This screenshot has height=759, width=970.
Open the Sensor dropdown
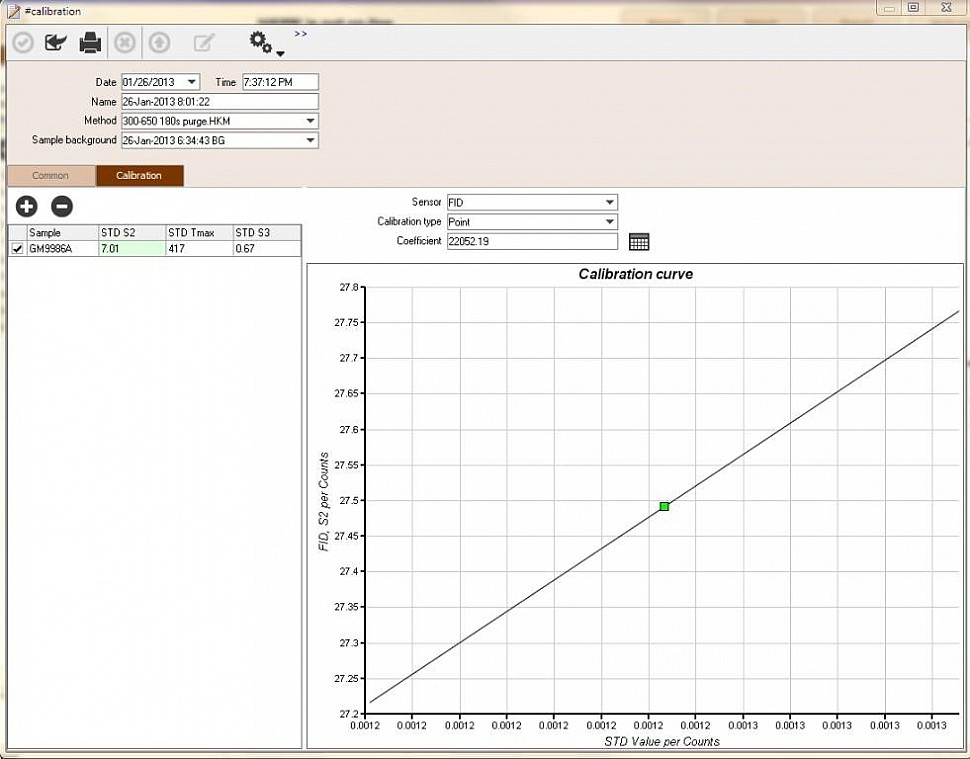click(609, 202)
